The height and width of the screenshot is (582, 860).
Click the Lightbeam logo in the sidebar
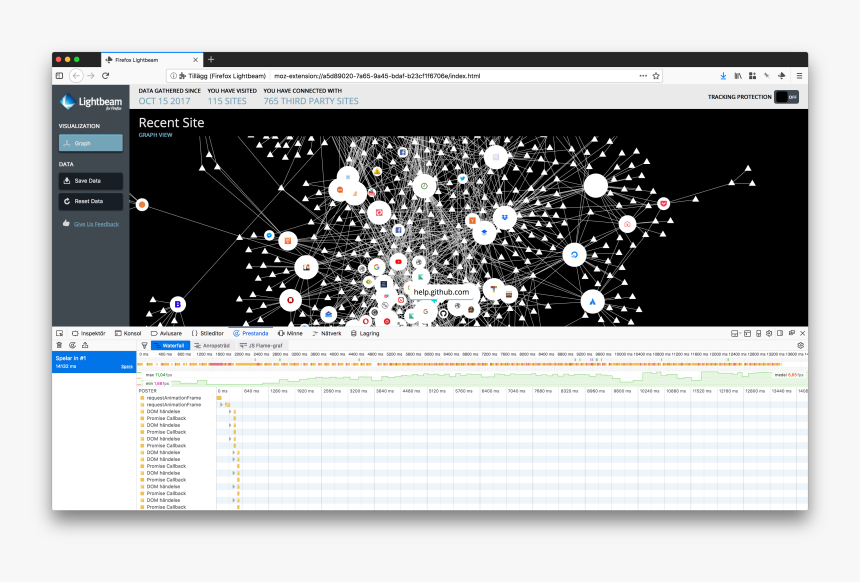pyautogui.click(x=91, y=102)
